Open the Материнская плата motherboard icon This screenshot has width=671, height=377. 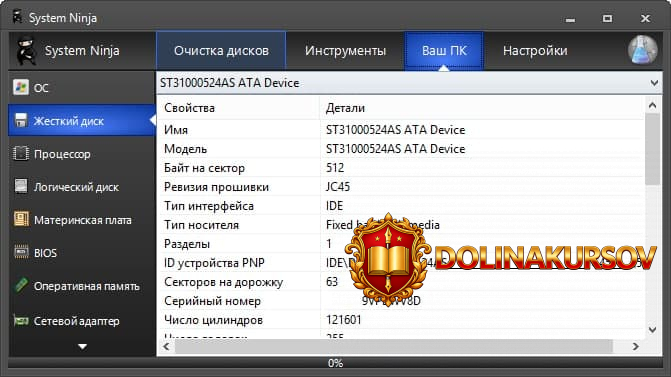point(21,220)
